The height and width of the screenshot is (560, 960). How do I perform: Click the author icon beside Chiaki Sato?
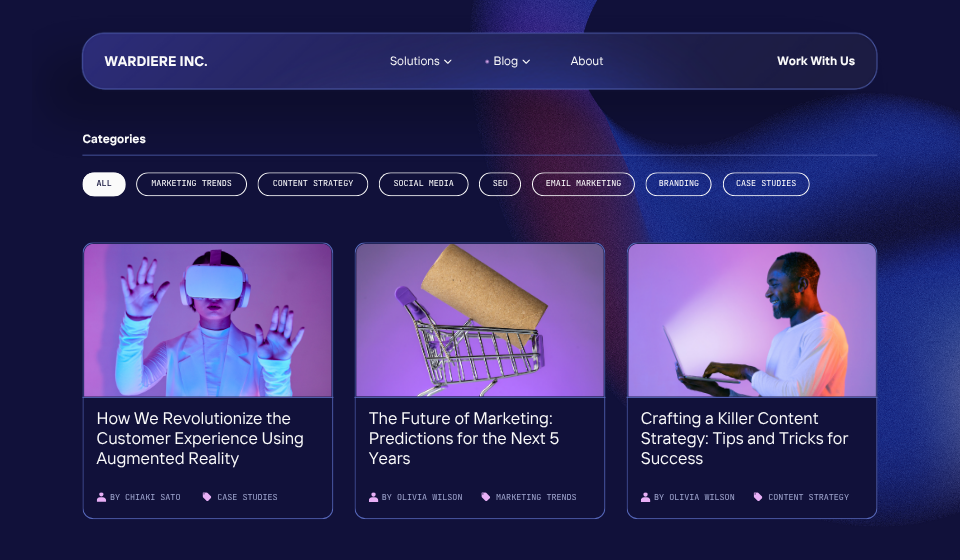[x=101, y=497]
